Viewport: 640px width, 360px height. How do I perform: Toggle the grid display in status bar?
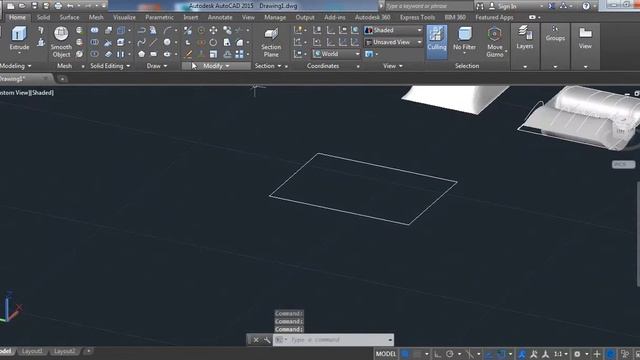point(405,354)
